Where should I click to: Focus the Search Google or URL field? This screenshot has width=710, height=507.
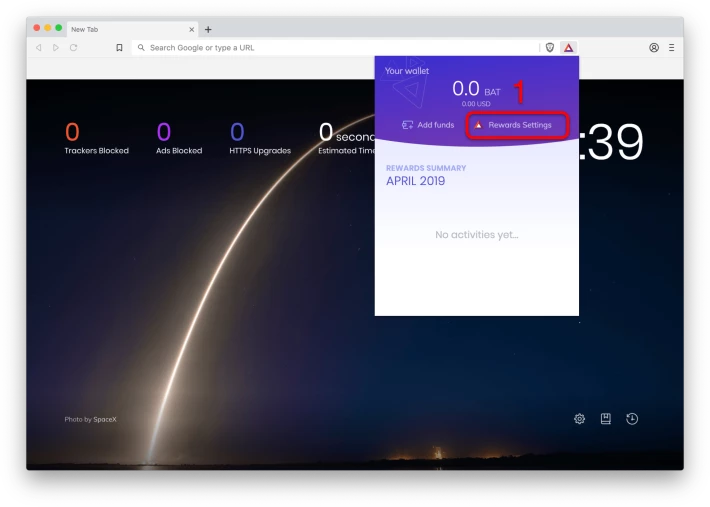(335, 48)
